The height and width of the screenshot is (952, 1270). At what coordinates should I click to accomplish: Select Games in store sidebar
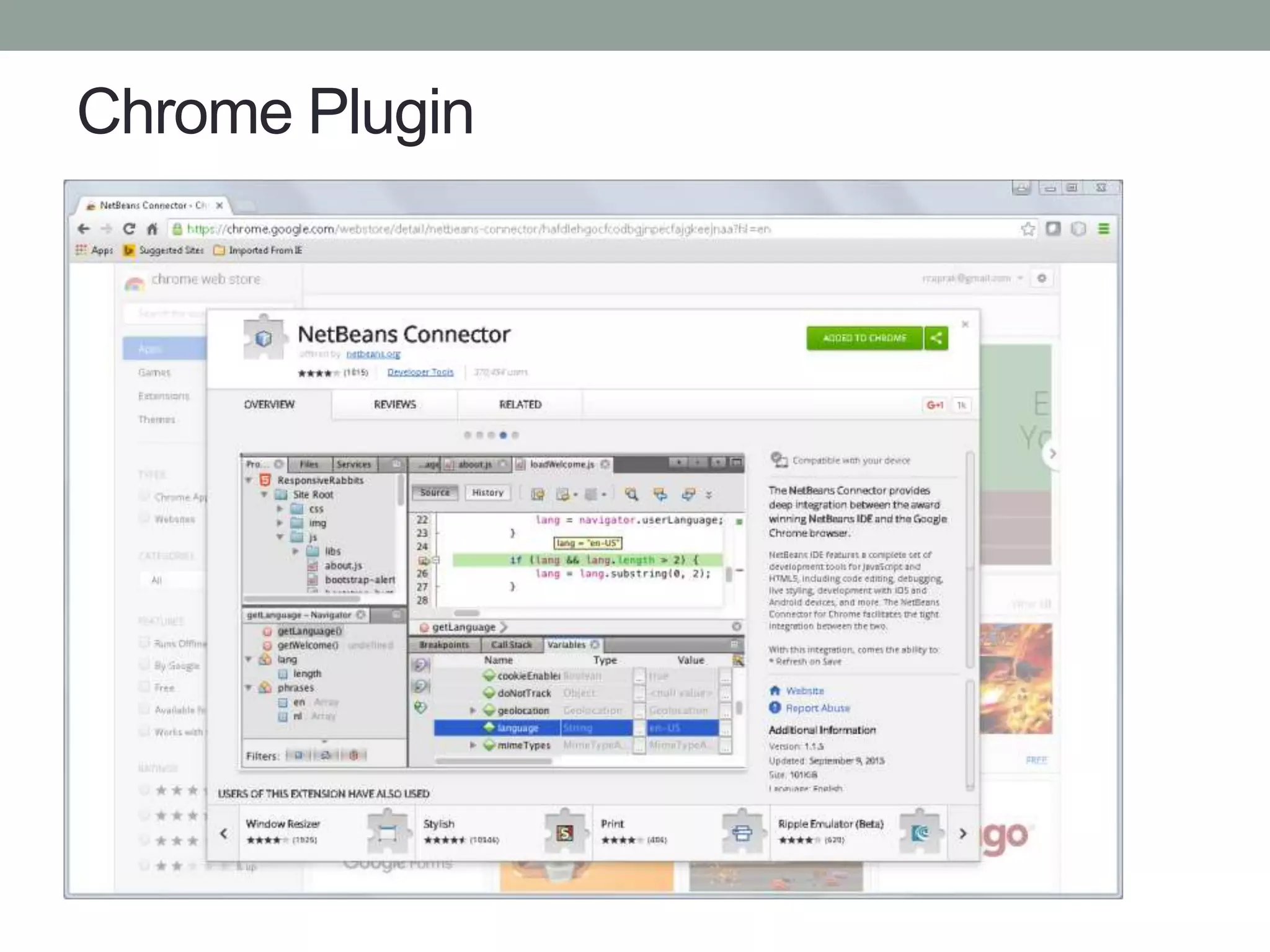pyautogui.click(x=154, y=372)
